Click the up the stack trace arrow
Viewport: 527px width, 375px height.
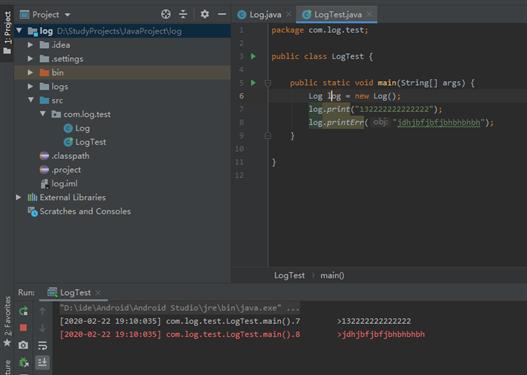pos(43,311)
